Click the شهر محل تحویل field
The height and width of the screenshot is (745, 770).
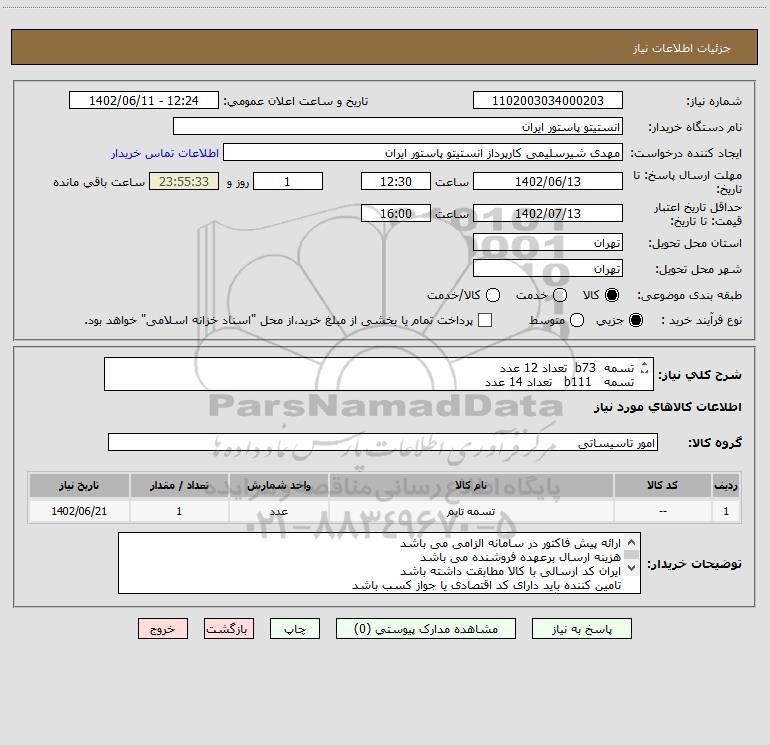pyautogui.click(x=548, y=269)
